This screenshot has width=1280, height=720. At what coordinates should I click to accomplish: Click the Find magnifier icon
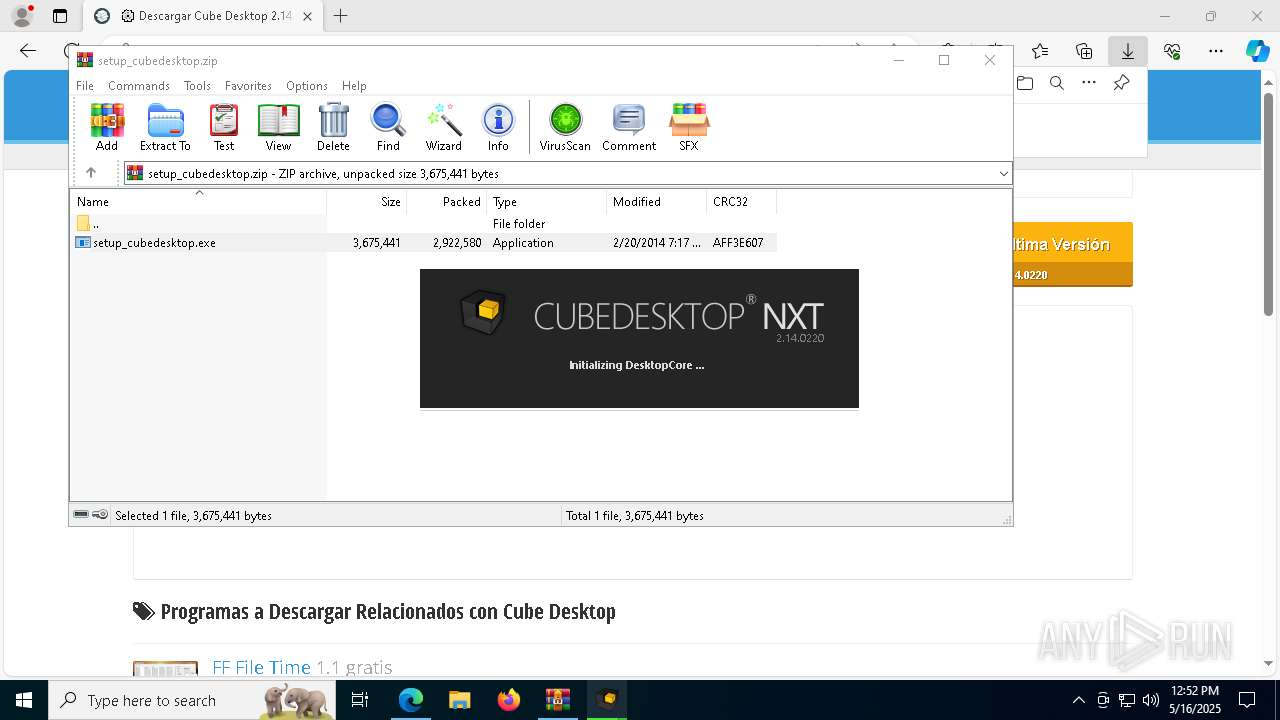[x=388, y=127]
